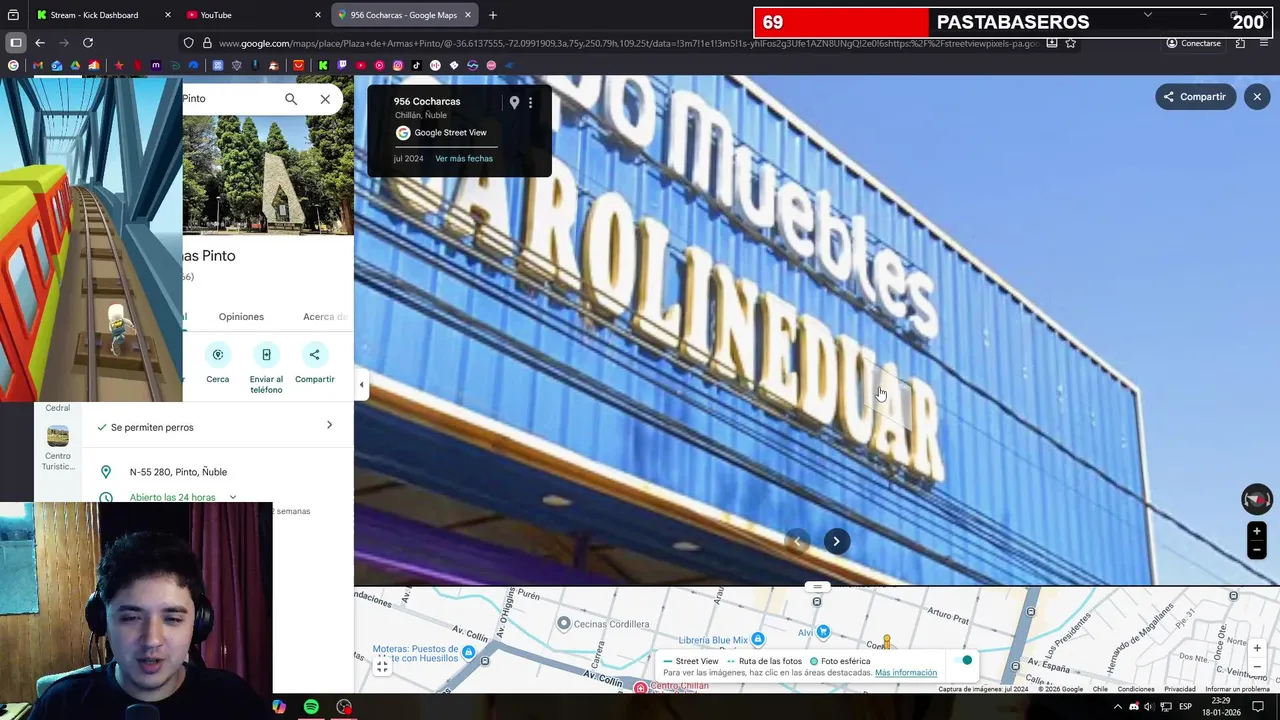Click Enviar al teléfono icon
Viewport: 1280px width, 720px height.
click(266, 355)
